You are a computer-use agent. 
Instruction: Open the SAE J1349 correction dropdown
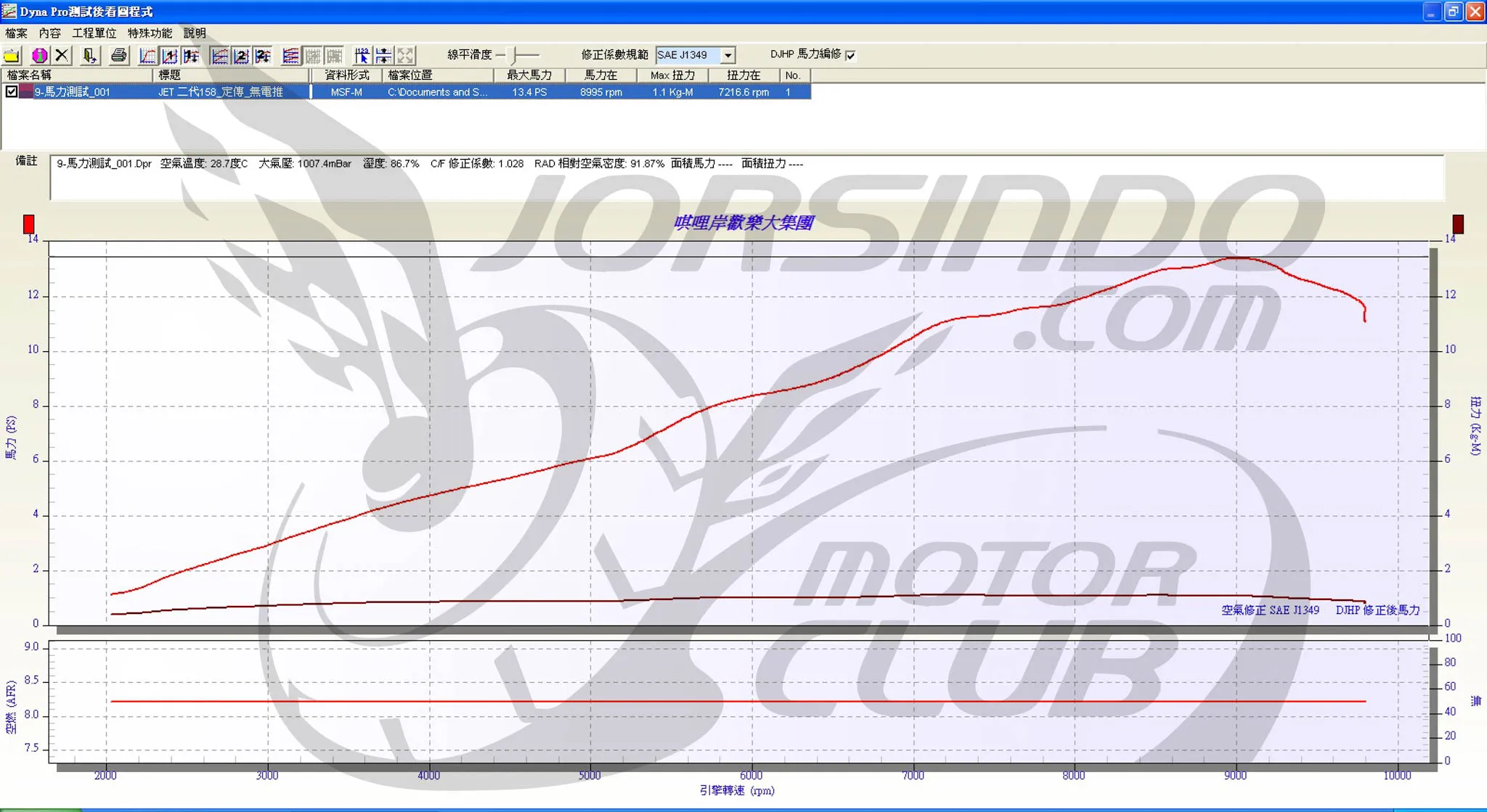(x=728, y=55)
